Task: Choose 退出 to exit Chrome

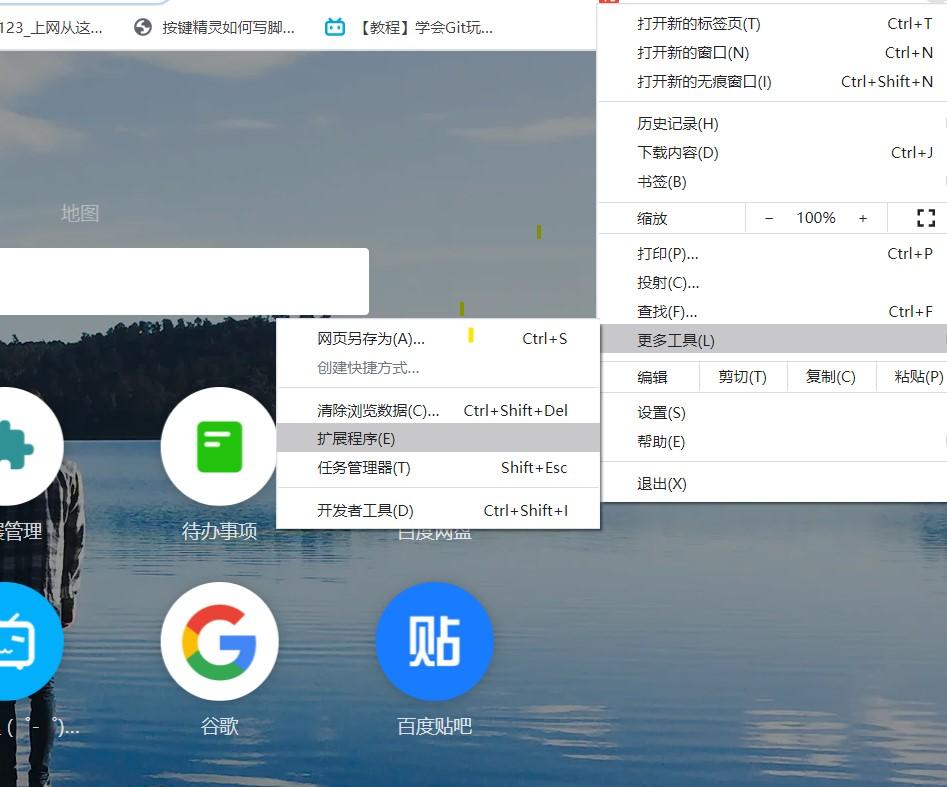Action: [x=662, y=483]
